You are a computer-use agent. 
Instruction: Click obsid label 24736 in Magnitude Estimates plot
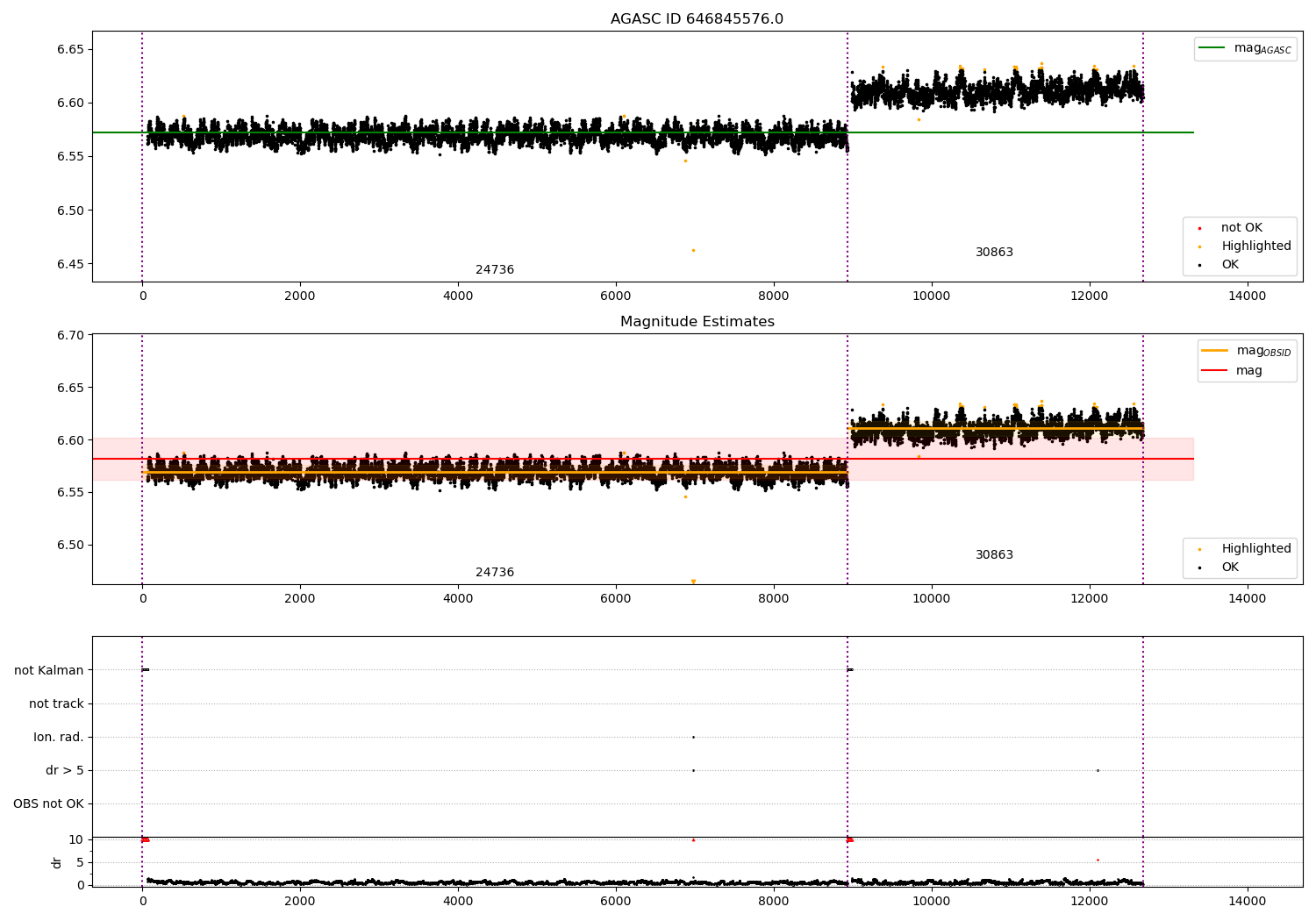495,573
